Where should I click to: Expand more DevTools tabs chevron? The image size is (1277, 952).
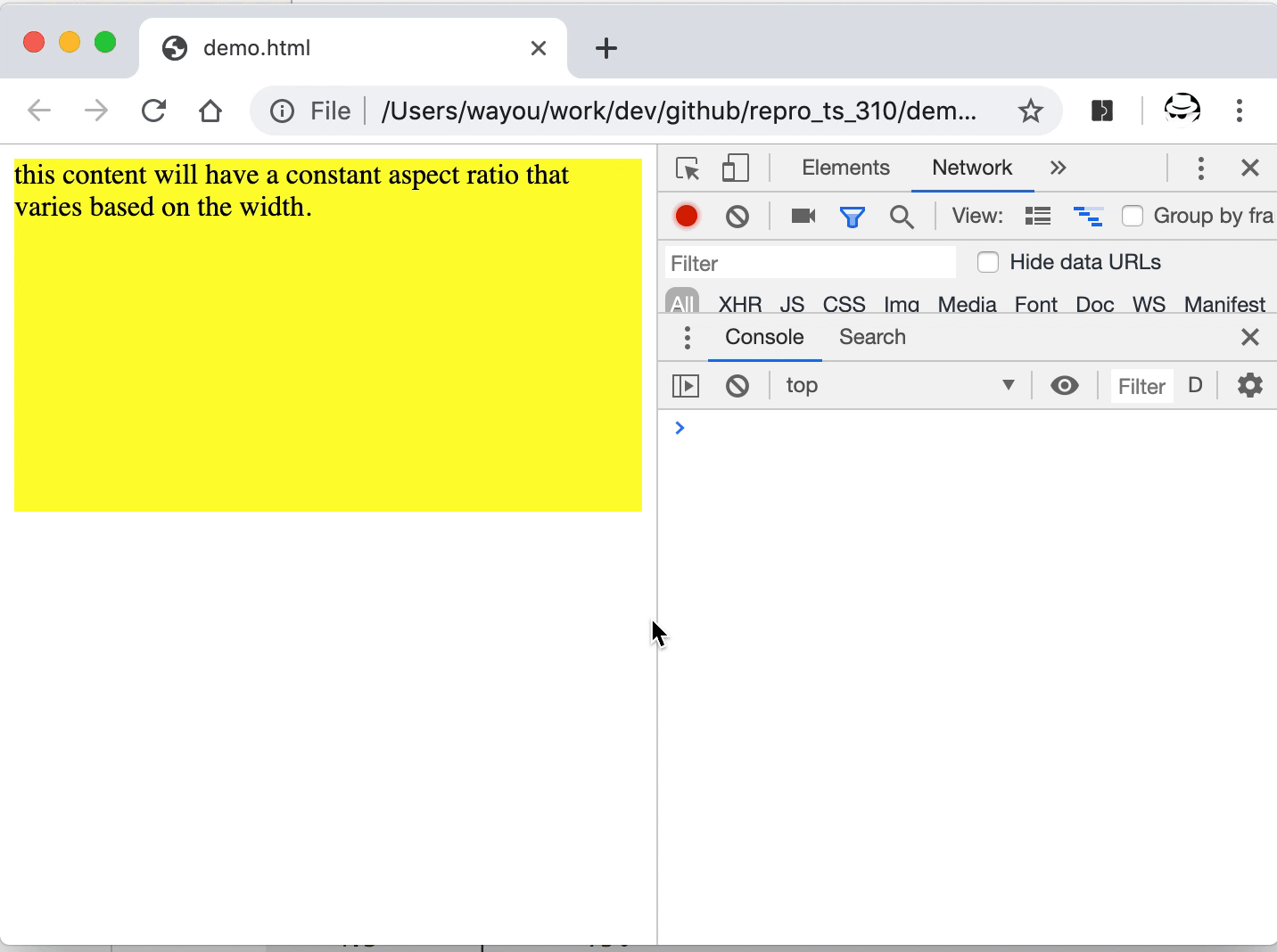click(1058, 168)
